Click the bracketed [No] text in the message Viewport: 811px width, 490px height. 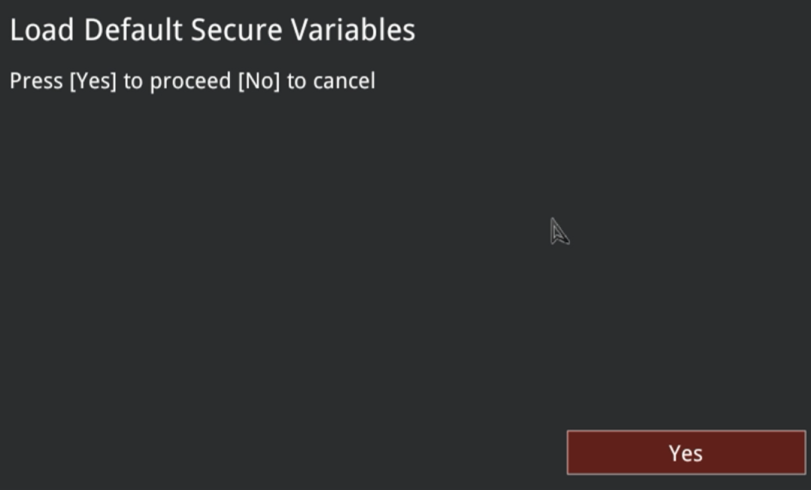259,81
